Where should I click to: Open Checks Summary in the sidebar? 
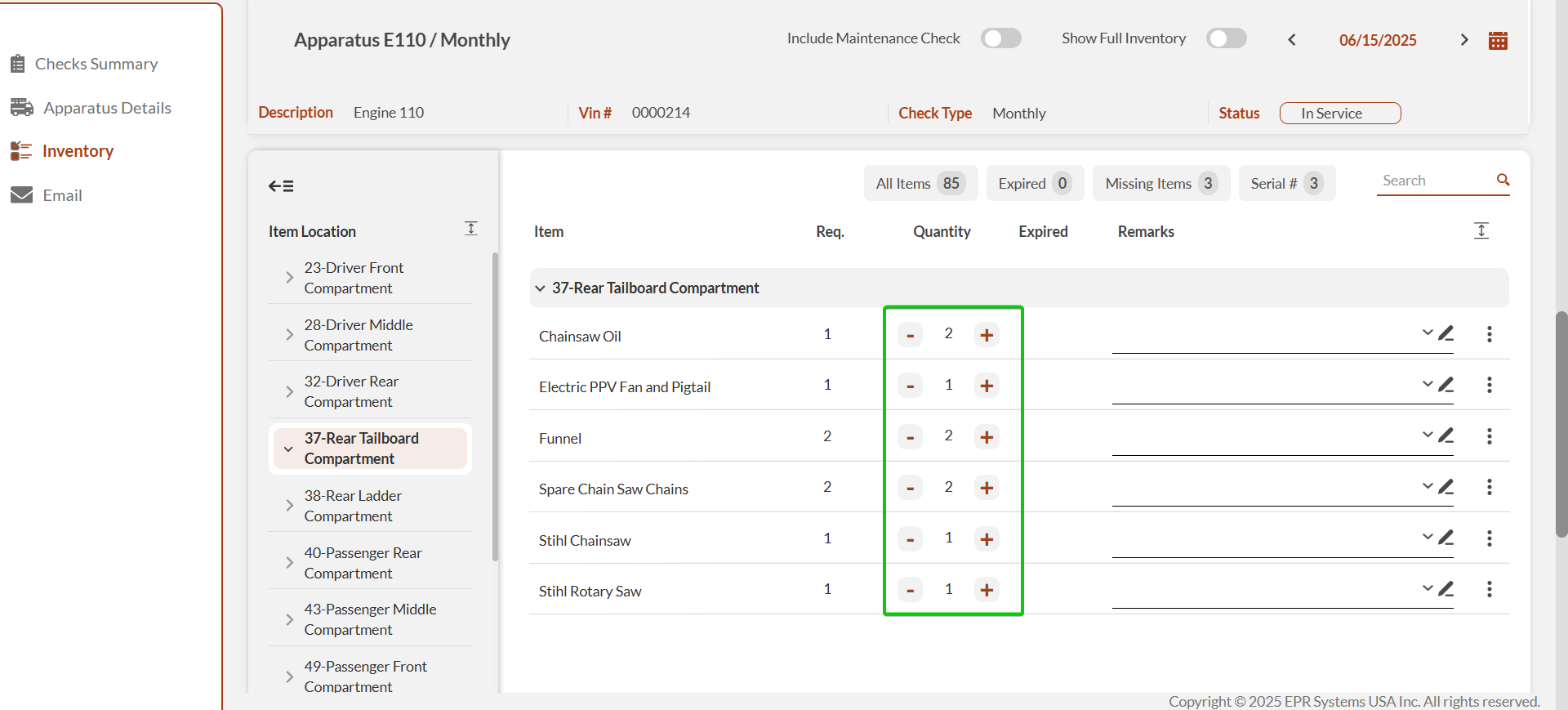(96, 64)
